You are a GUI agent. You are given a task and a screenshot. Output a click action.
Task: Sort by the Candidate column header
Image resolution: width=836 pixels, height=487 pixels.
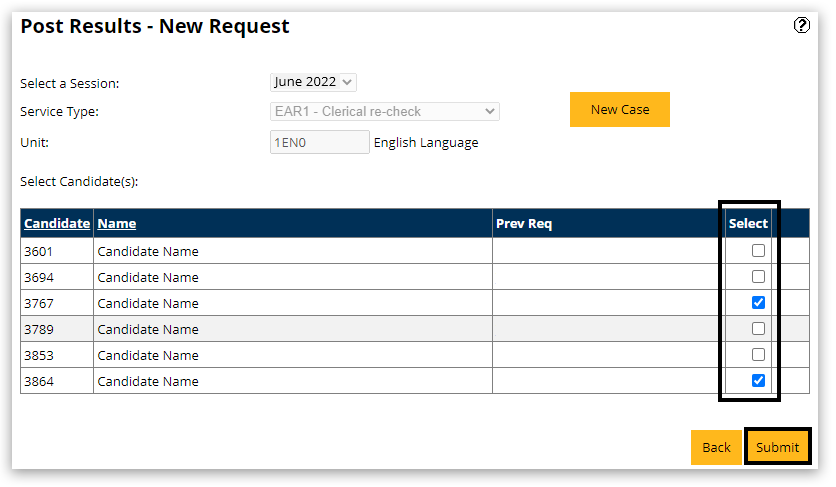coord(57,224)
